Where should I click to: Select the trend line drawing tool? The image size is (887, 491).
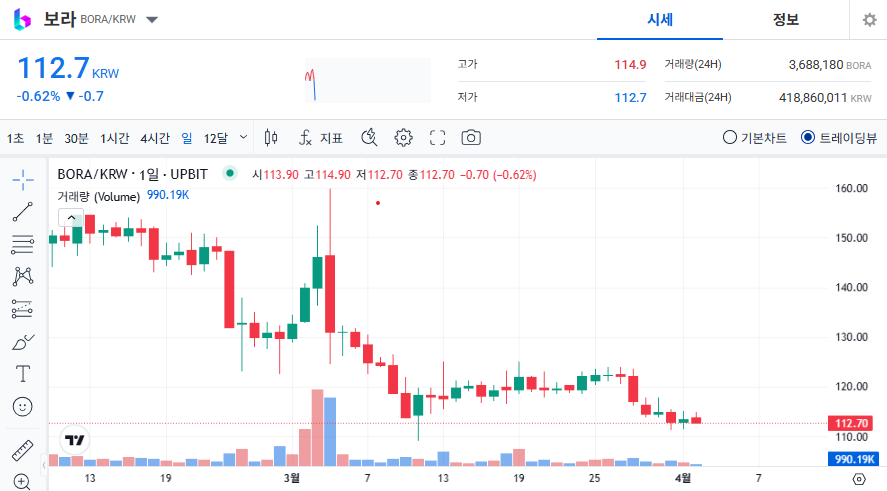23,212
